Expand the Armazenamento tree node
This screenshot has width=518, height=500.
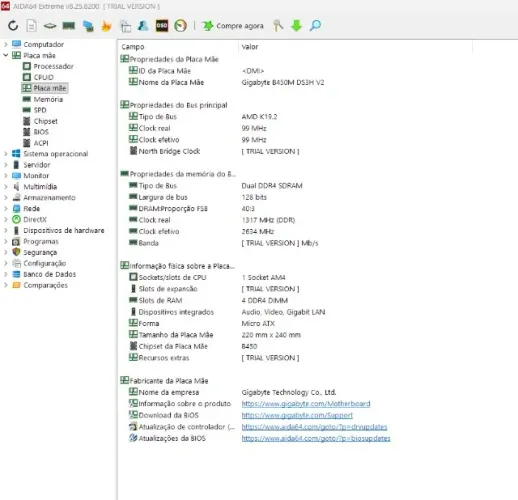[6, 198]
